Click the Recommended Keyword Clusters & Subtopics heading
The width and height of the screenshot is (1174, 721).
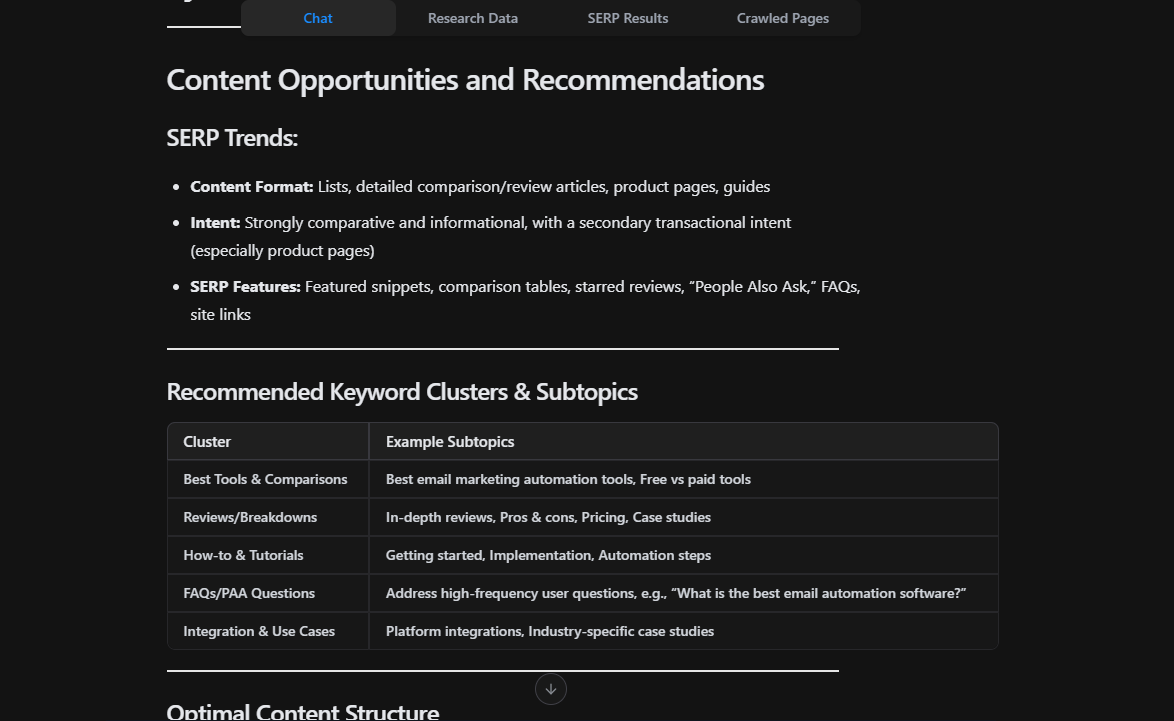pyautogui.click(x=402, y=391)
